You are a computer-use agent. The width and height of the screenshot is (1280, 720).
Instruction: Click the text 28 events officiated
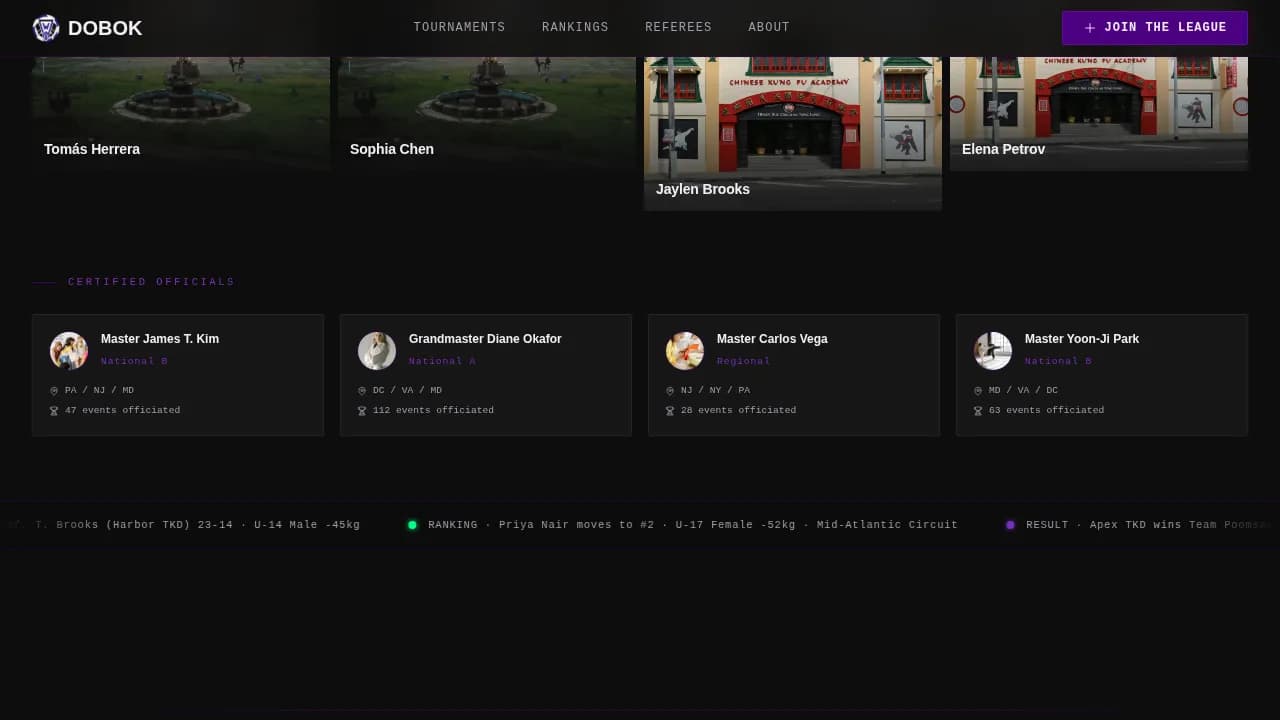point(739,410)
